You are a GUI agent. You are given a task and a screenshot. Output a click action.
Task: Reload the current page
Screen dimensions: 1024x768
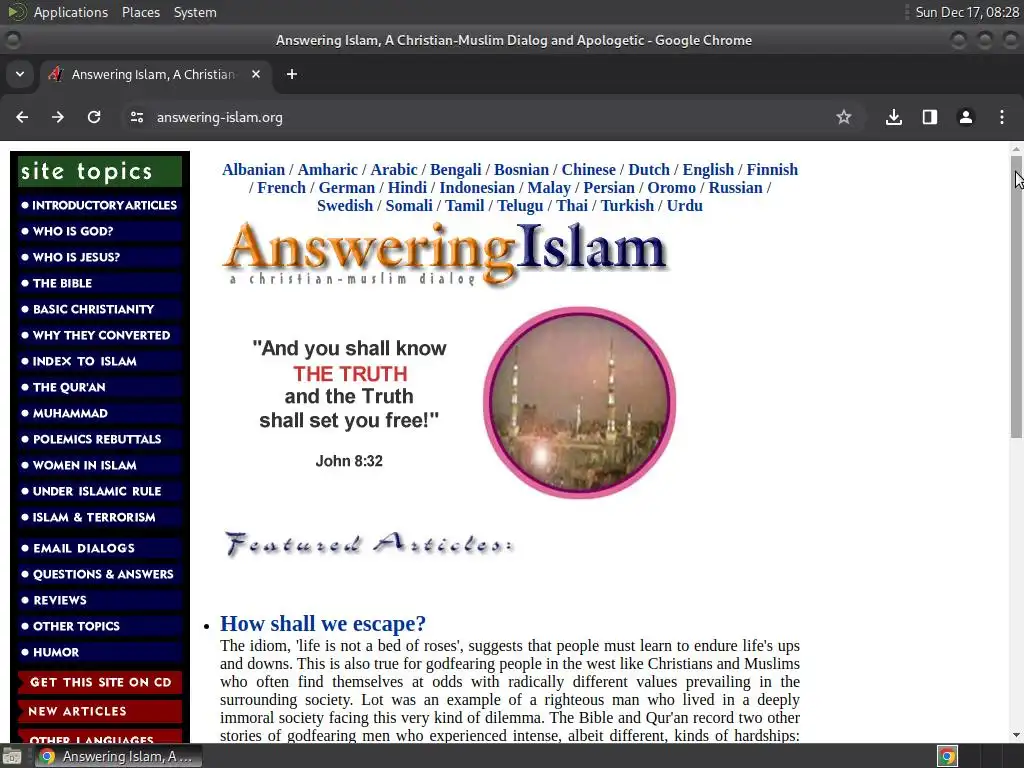click(94, 117)
